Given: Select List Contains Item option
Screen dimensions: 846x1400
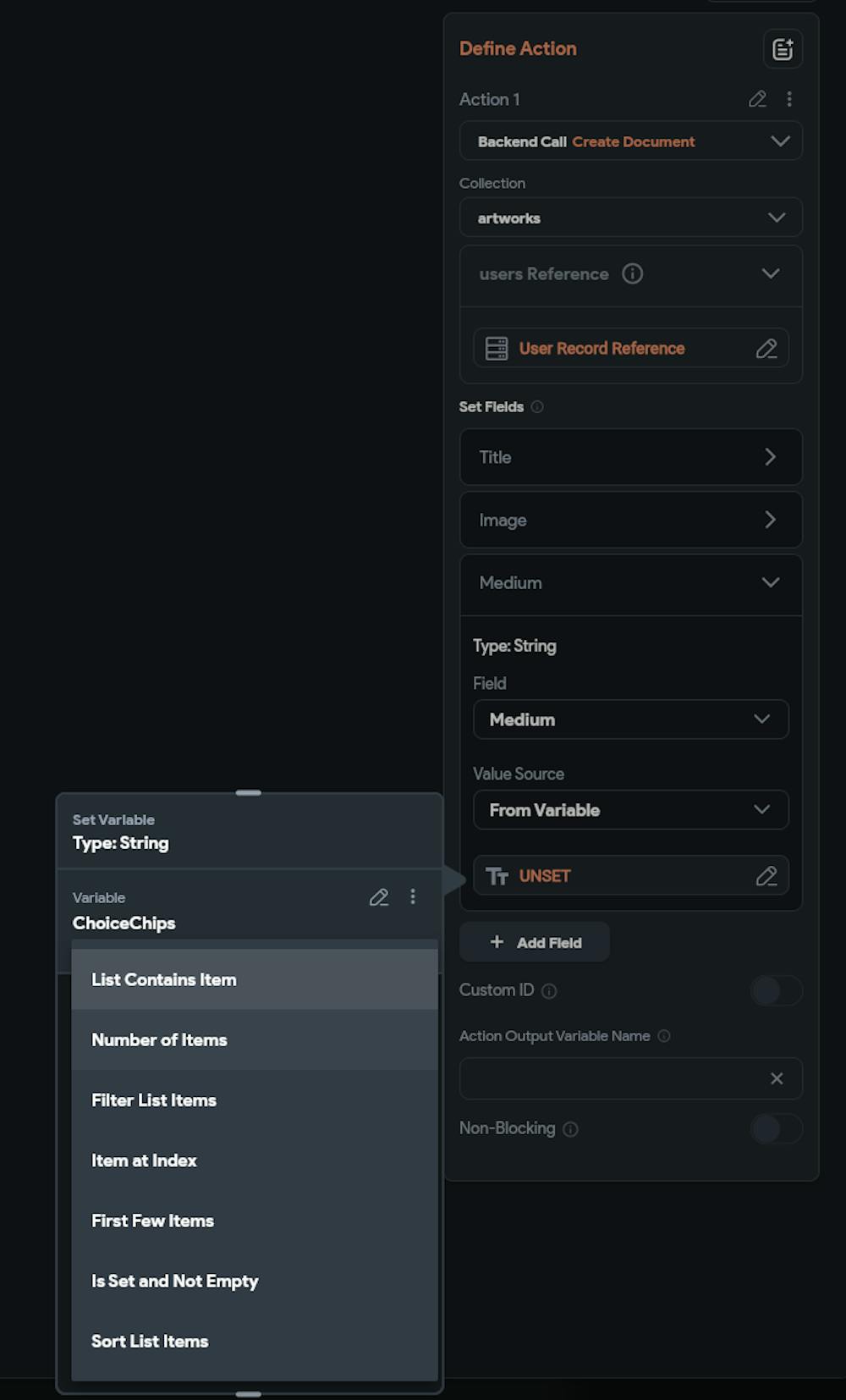Looking at the screenshot, I should tap(254, 979).
